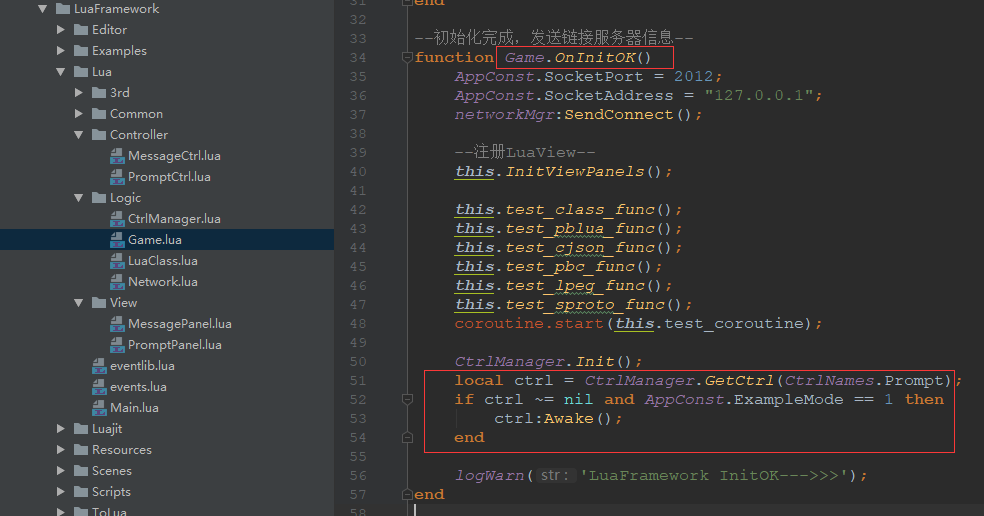The width and height of the screenshot is (984, 516).
Task: Click the logWarn call on line 56
Action: 661,475
